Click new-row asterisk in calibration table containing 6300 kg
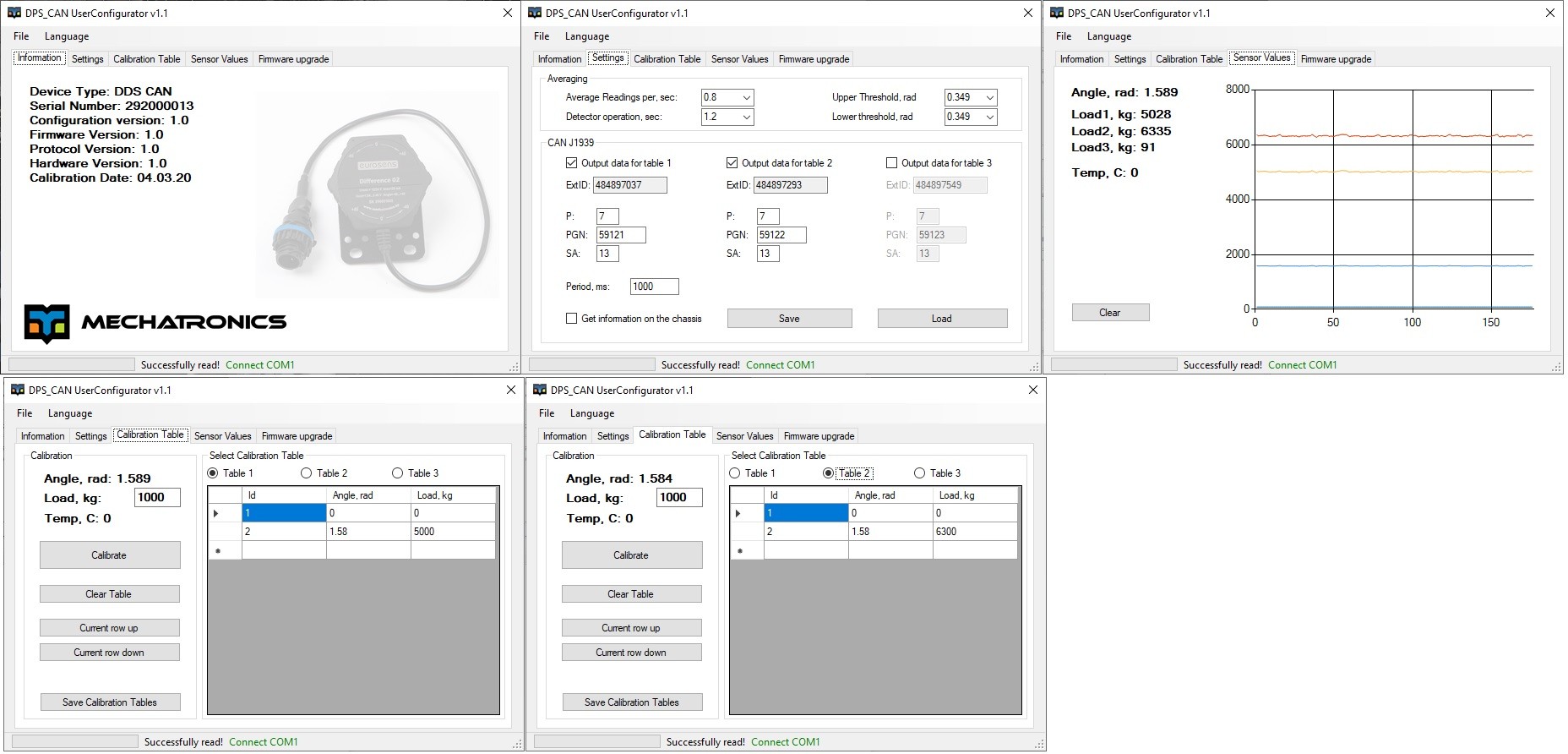The image size is (1568, 754). 741,551
